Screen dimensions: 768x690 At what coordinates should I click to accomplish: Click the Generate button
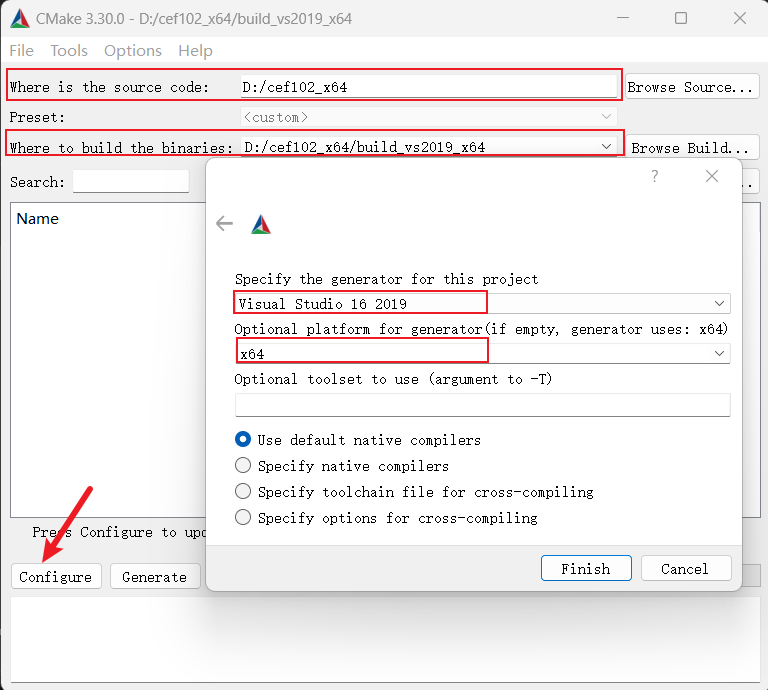pos(155,576)
